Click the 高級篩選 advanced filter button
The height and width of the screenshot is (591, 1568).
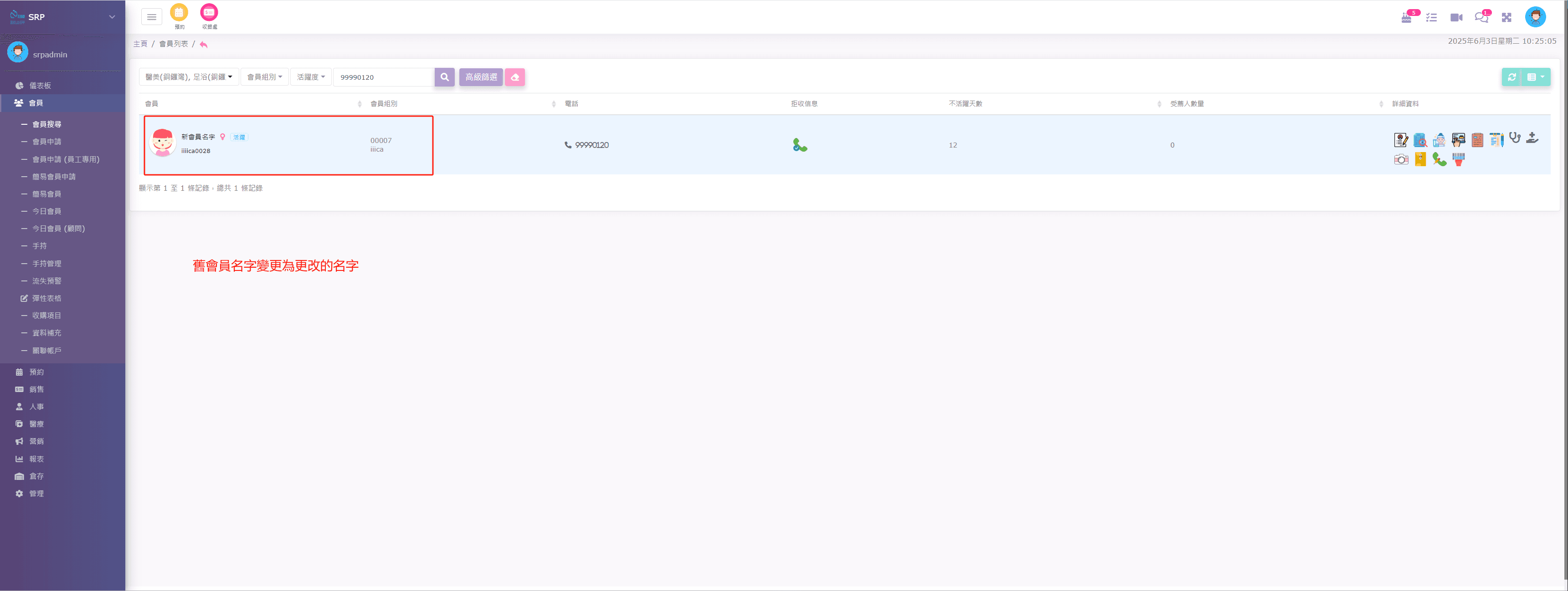pyautogui.click(x=481, y=77)
